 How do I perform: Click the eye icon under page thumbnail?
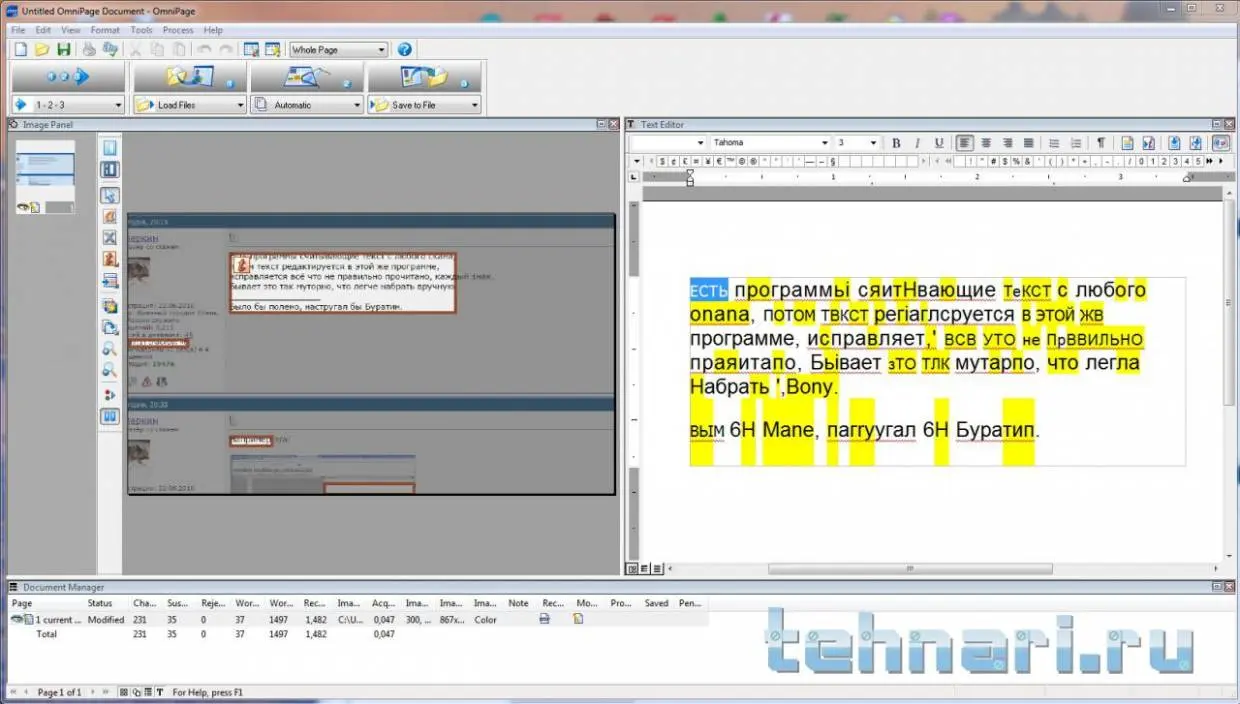coord(23,207)
